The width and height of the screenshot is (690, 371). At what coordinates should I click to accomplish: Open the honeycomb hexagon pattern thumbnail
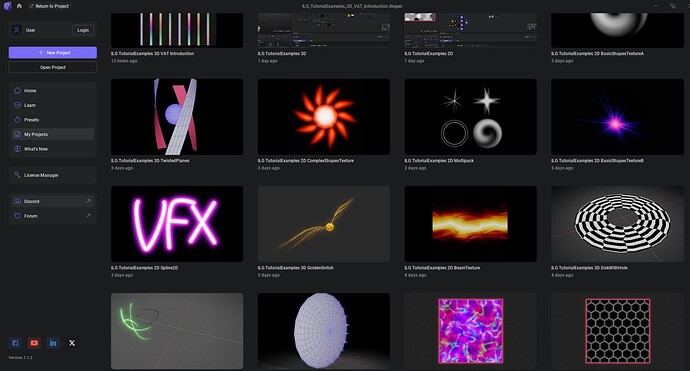617,331
